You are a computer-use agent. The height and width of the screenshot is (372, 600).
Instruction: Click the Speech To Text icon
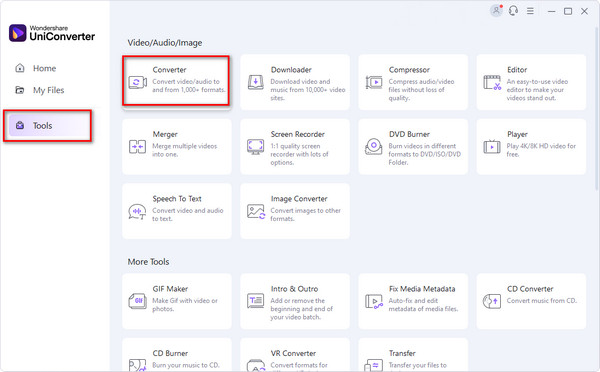point(137,212)
